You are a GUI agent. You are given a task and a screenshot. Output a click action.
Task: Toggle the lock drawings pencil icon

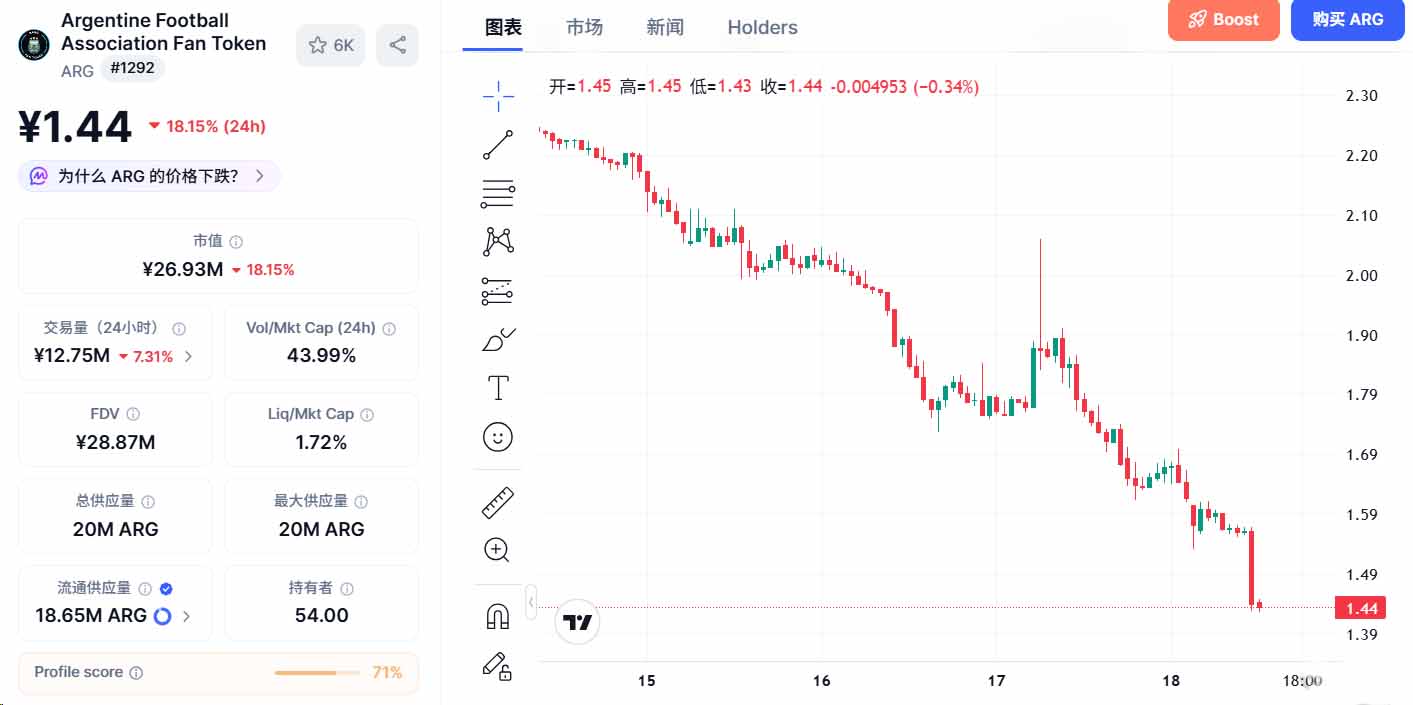coord(498,665)
